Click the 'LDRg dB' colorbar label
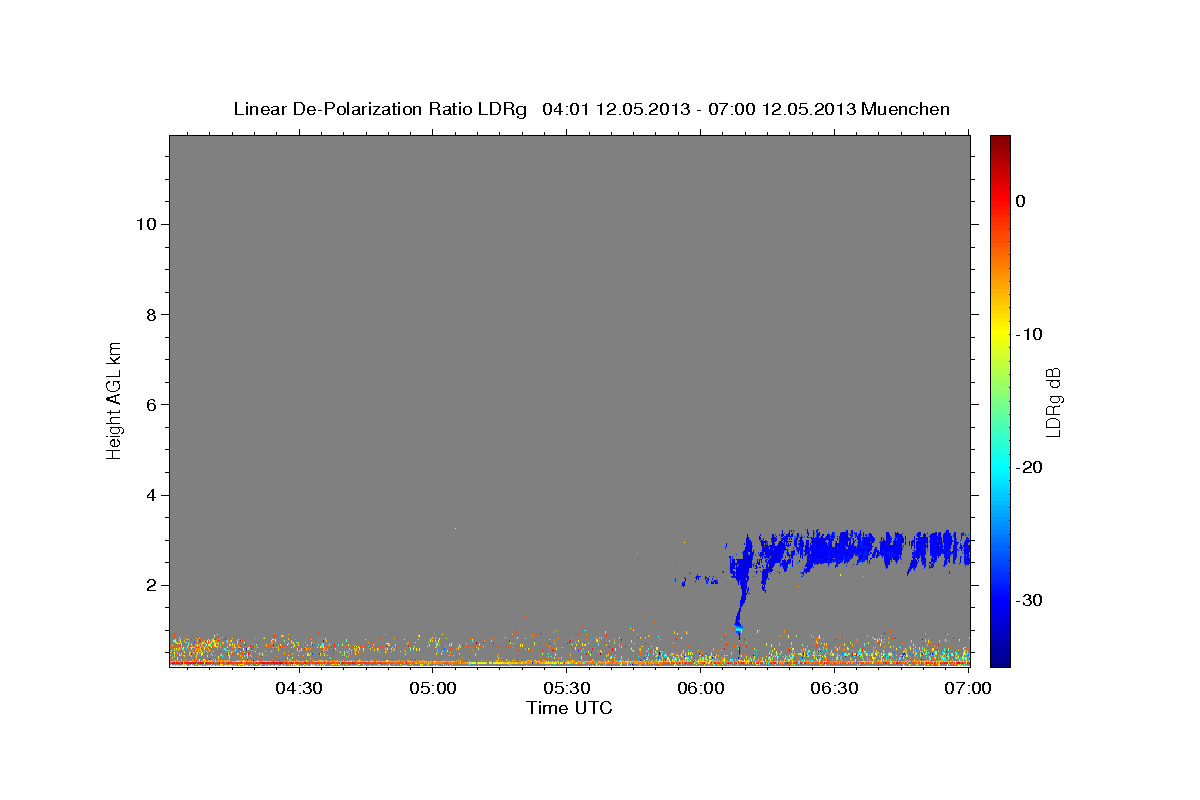 (1052, 401)
